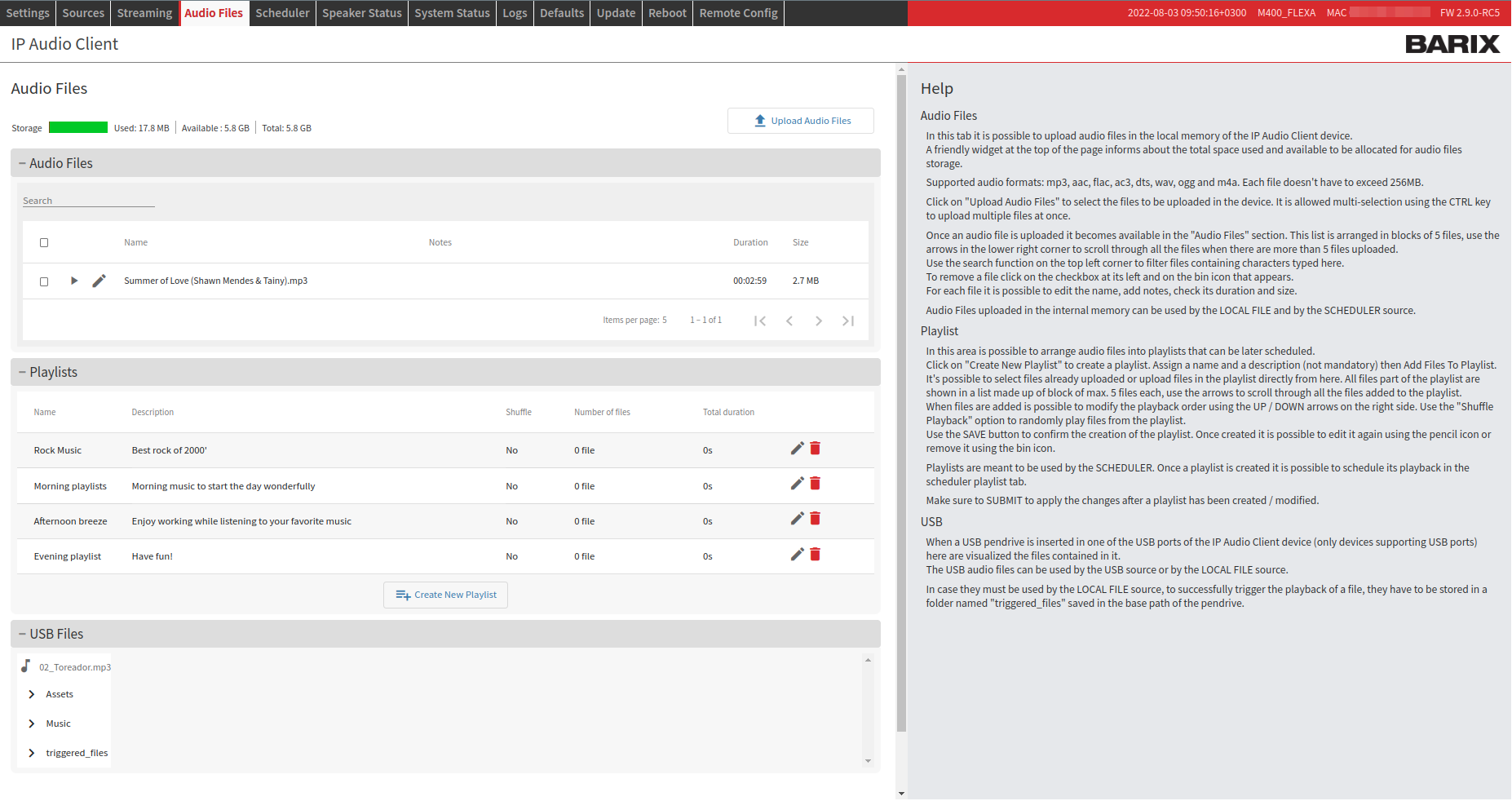
Task: Select all audio files checkbox in header
Action: (44, 242)
